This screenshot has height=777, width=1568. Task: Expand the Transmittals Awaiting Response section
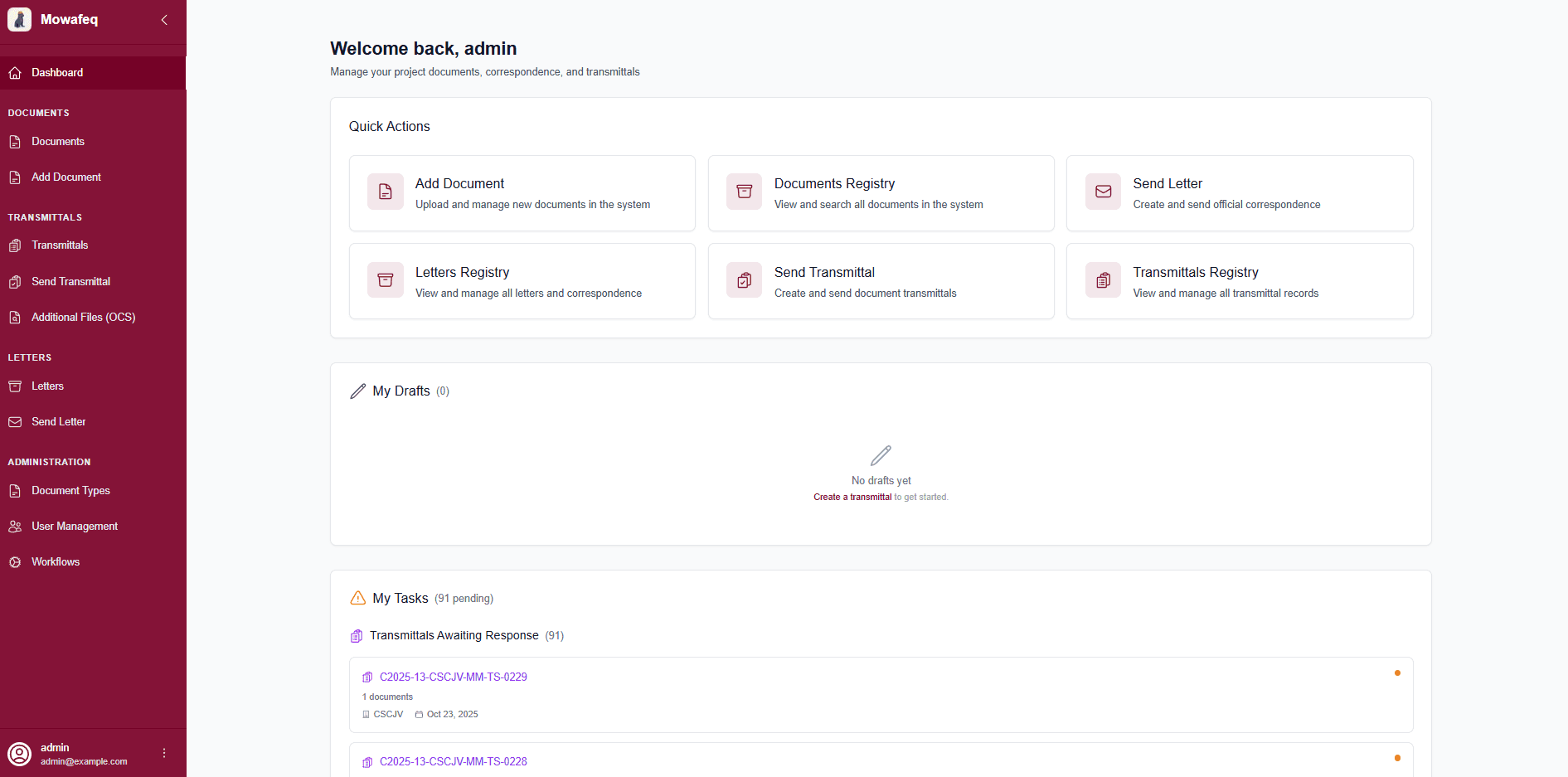[x=454, y=635]
